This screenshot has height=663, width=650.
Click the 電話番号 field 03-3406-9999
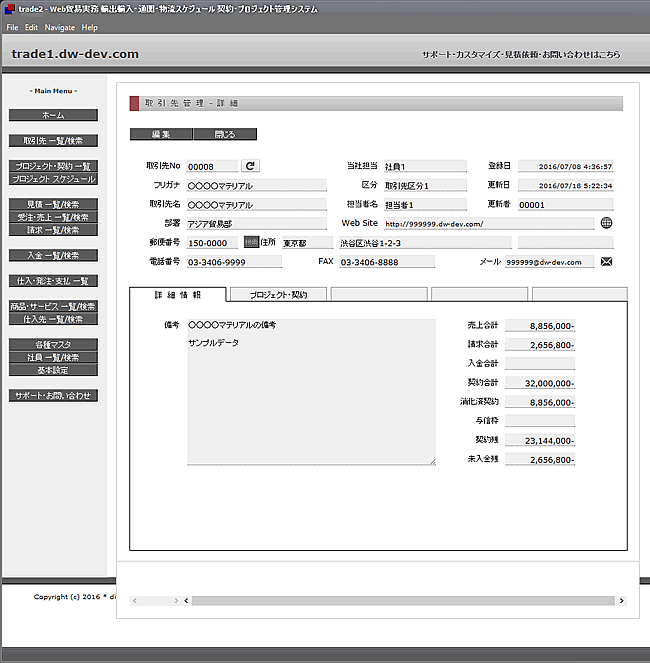point(234,262)
